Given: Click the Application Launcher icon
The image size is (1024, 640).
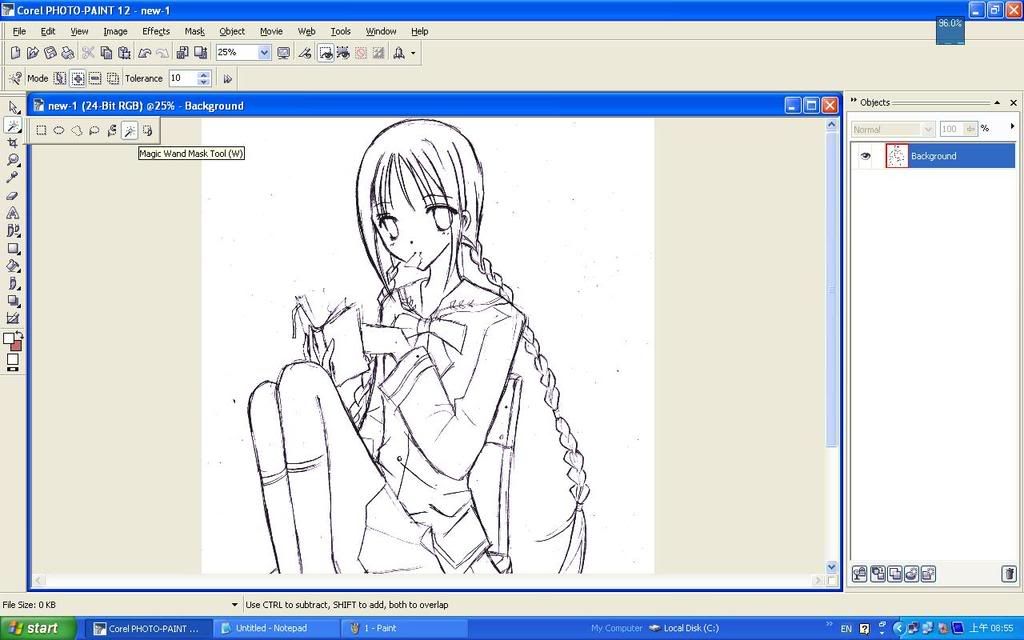Looking at the screenshot, I should click(x=398, y=53).
